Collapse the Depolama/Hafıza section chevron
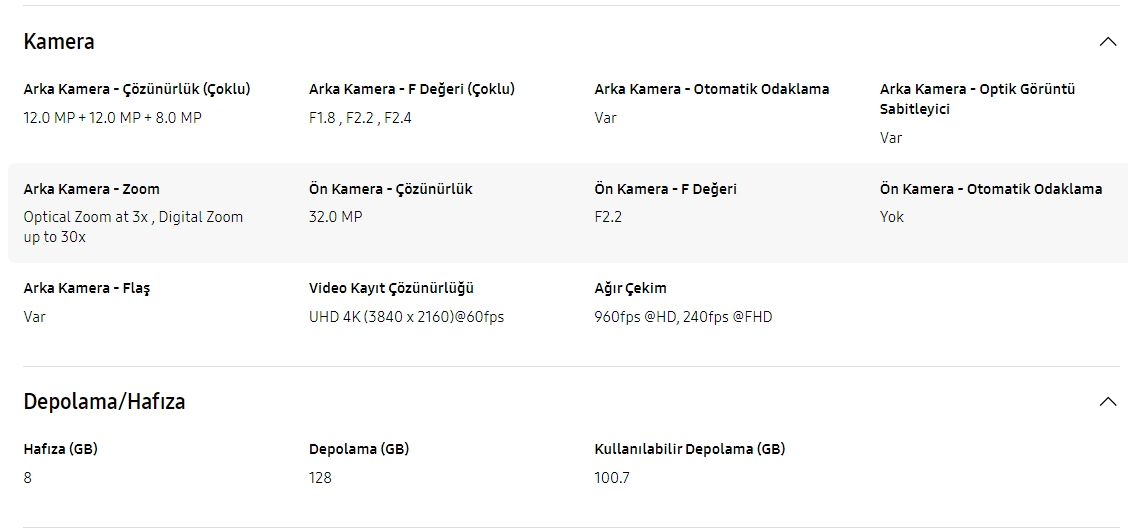 pos(1108,401)
